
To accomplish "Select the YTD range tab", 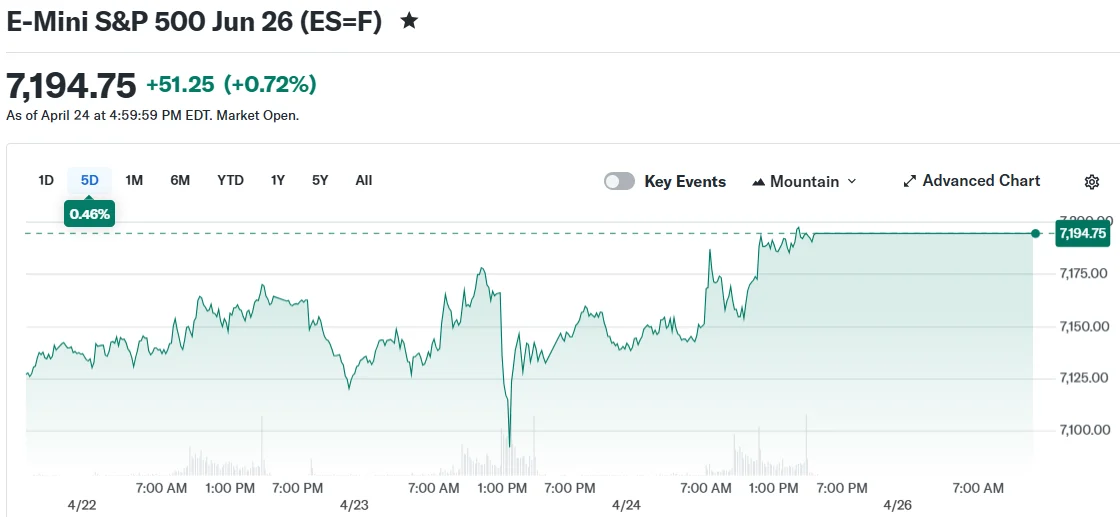I will (x=231, y=181).
